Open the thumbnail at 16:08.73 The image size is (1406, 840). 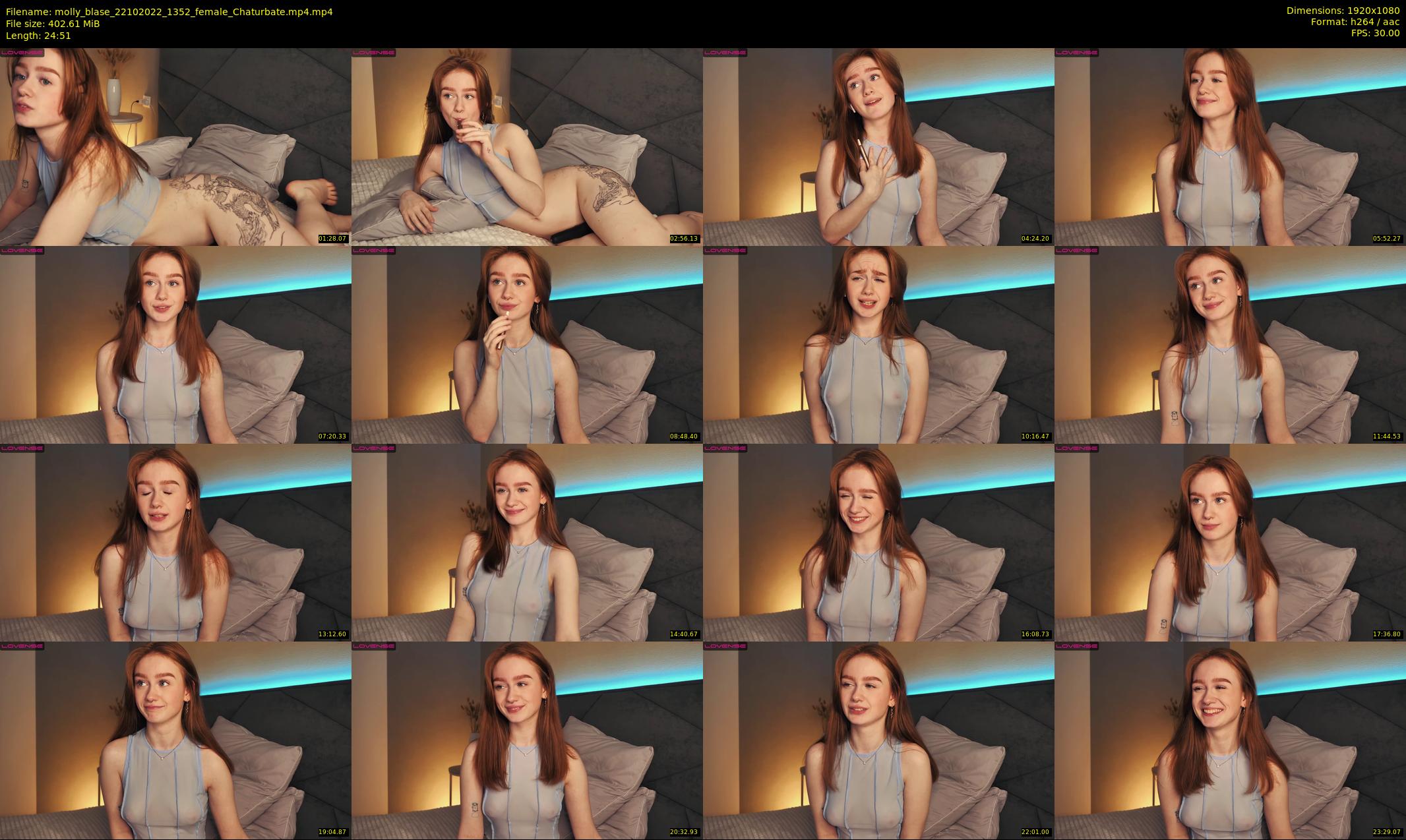pyautogui.click(x=878, y=542)
